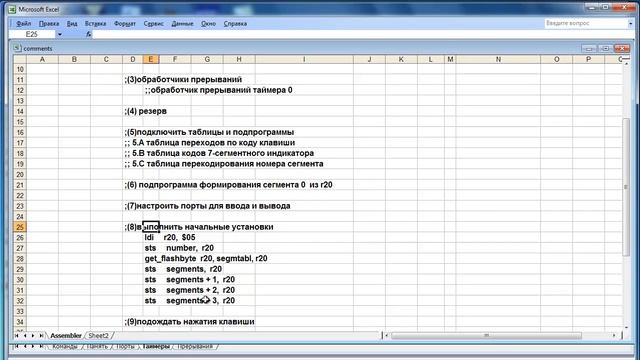Viewport: 640px width, 360px height.
Task: Close the comments workbook window
Action: [x=622, y=49]
